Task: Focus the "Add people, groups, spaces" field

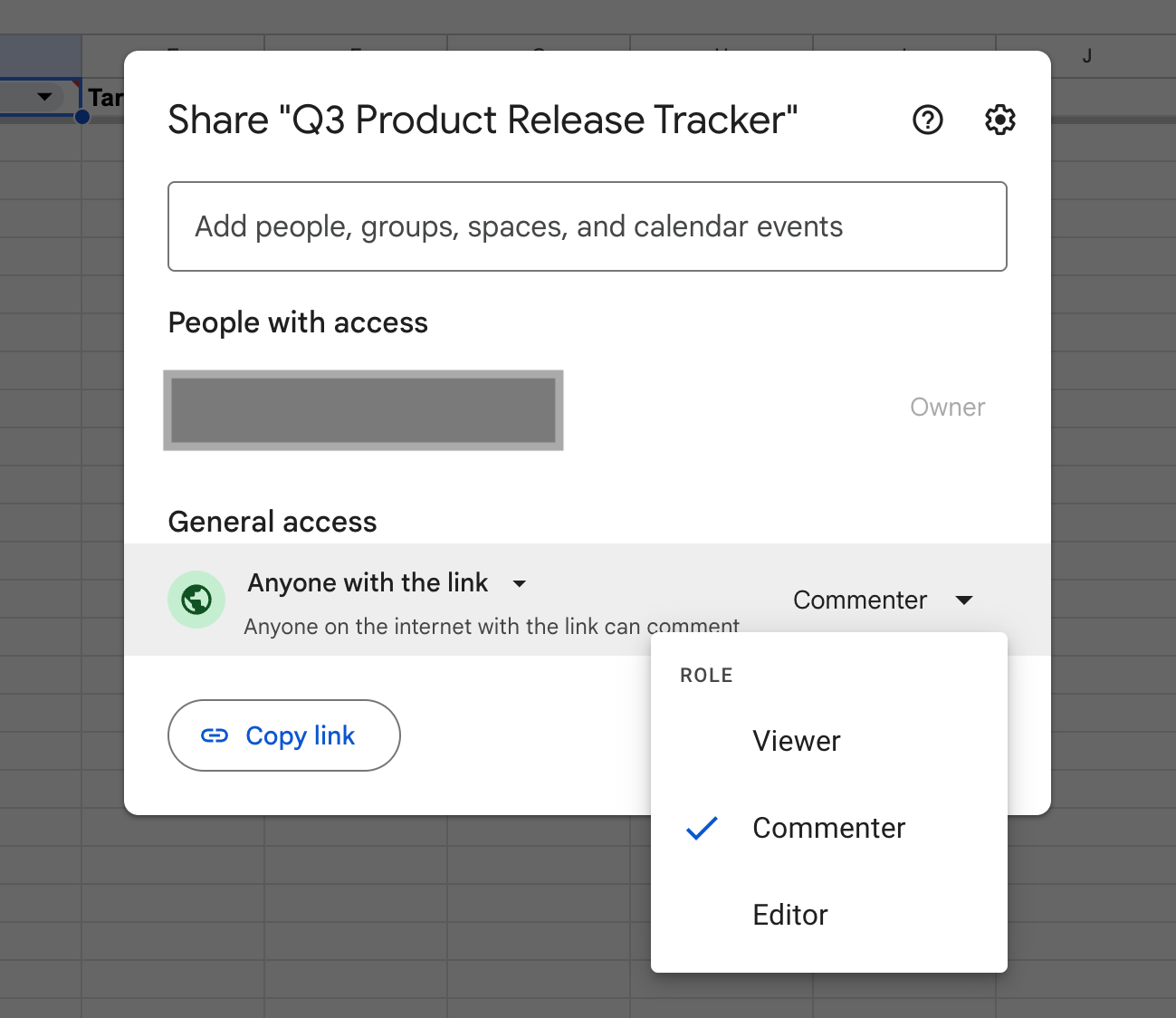Action: tap(587, 226)
